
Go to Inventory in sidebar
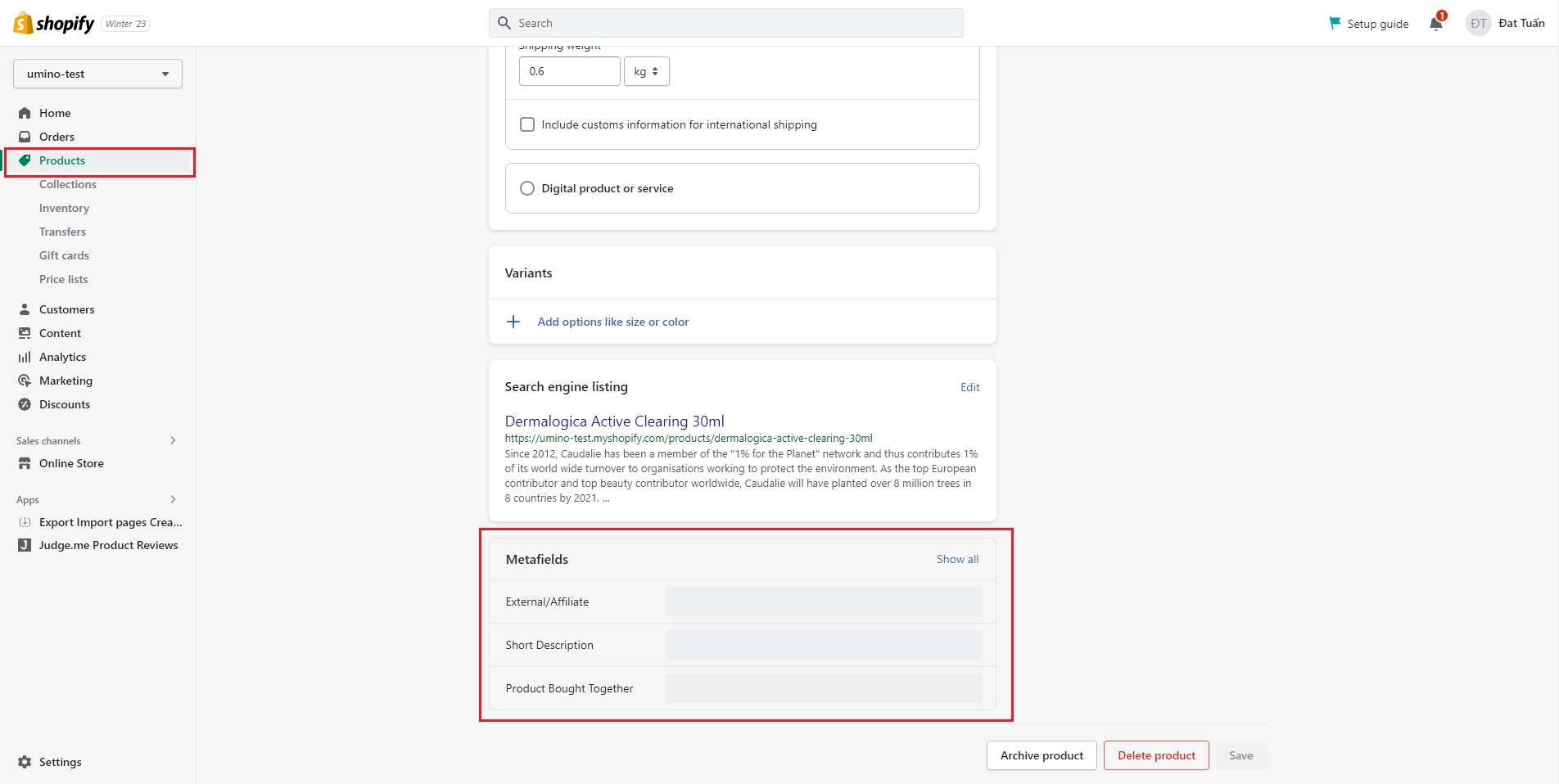coord(64,208)
